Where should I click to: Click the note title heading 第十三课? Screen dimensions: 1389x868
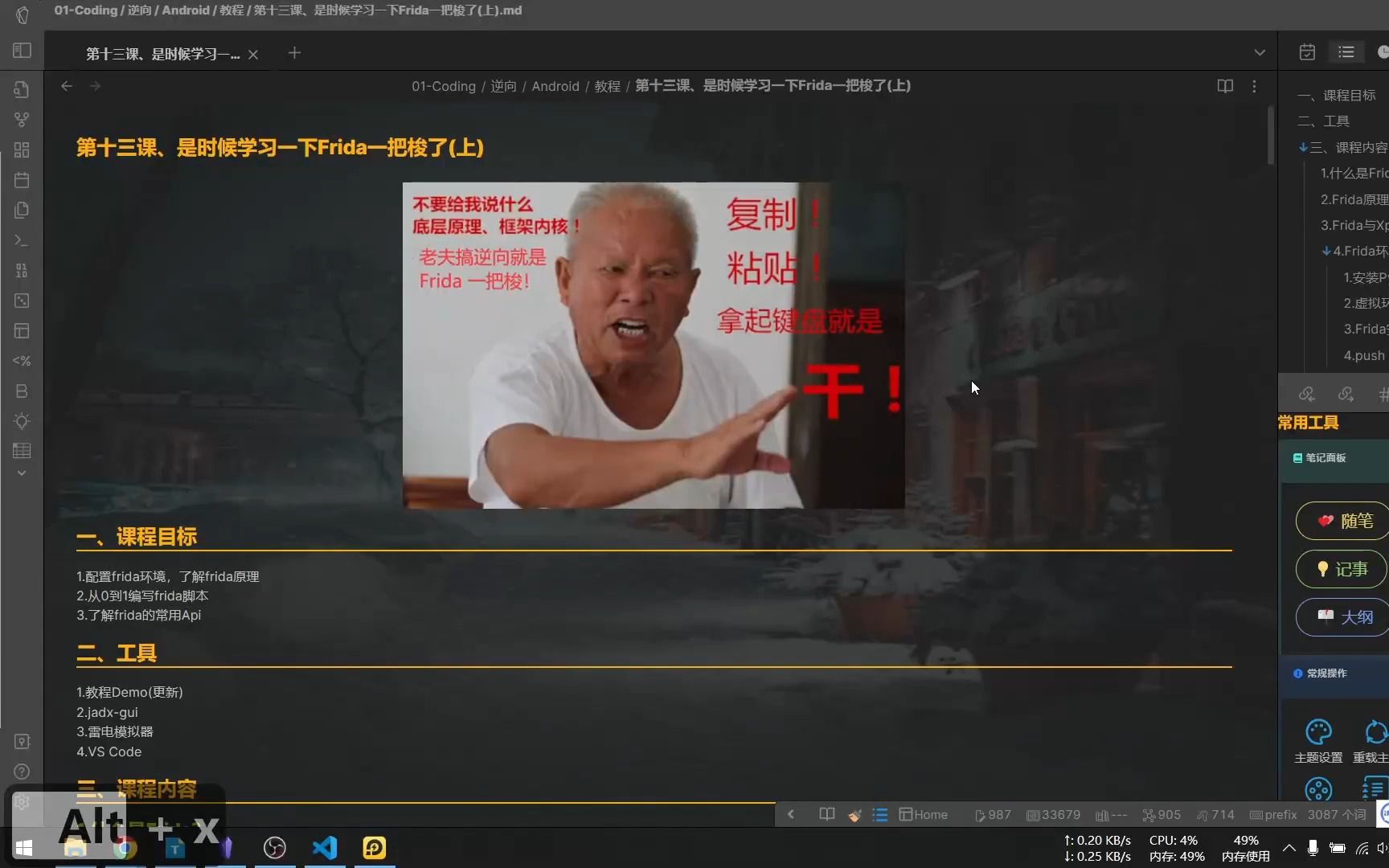[280, 148]
